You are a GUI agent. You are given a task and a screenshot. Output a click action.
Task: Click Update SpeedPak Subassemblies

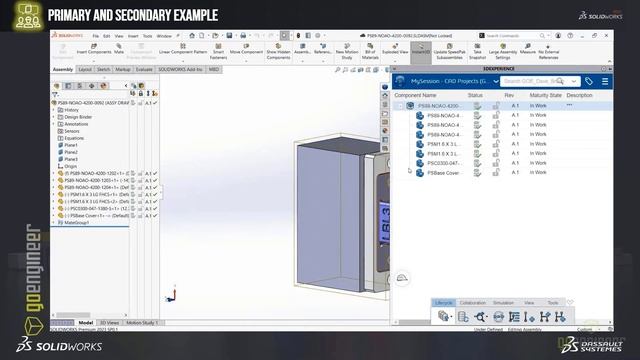point(449,51)
